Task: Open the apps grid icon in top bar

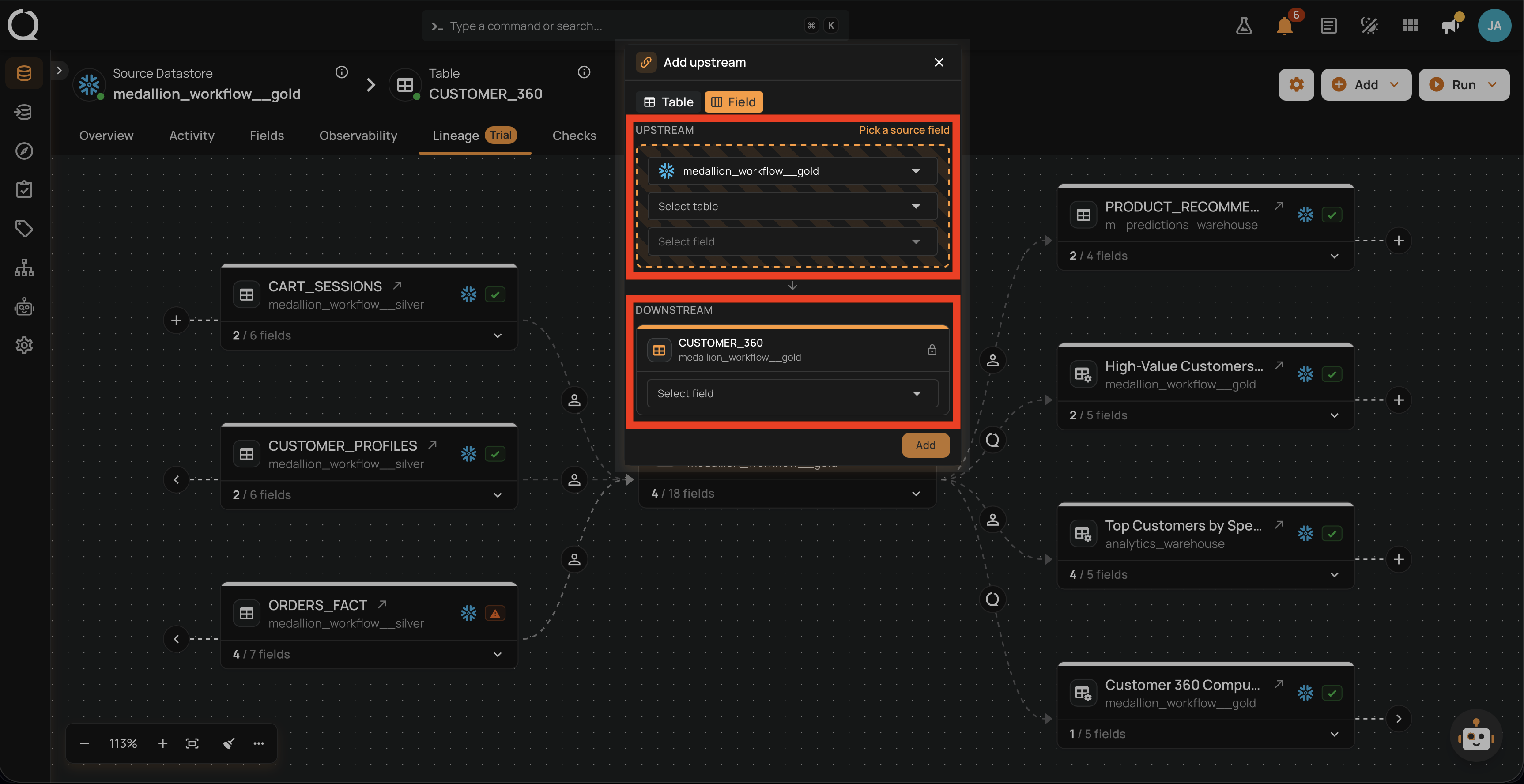Action: point(1410,26)
